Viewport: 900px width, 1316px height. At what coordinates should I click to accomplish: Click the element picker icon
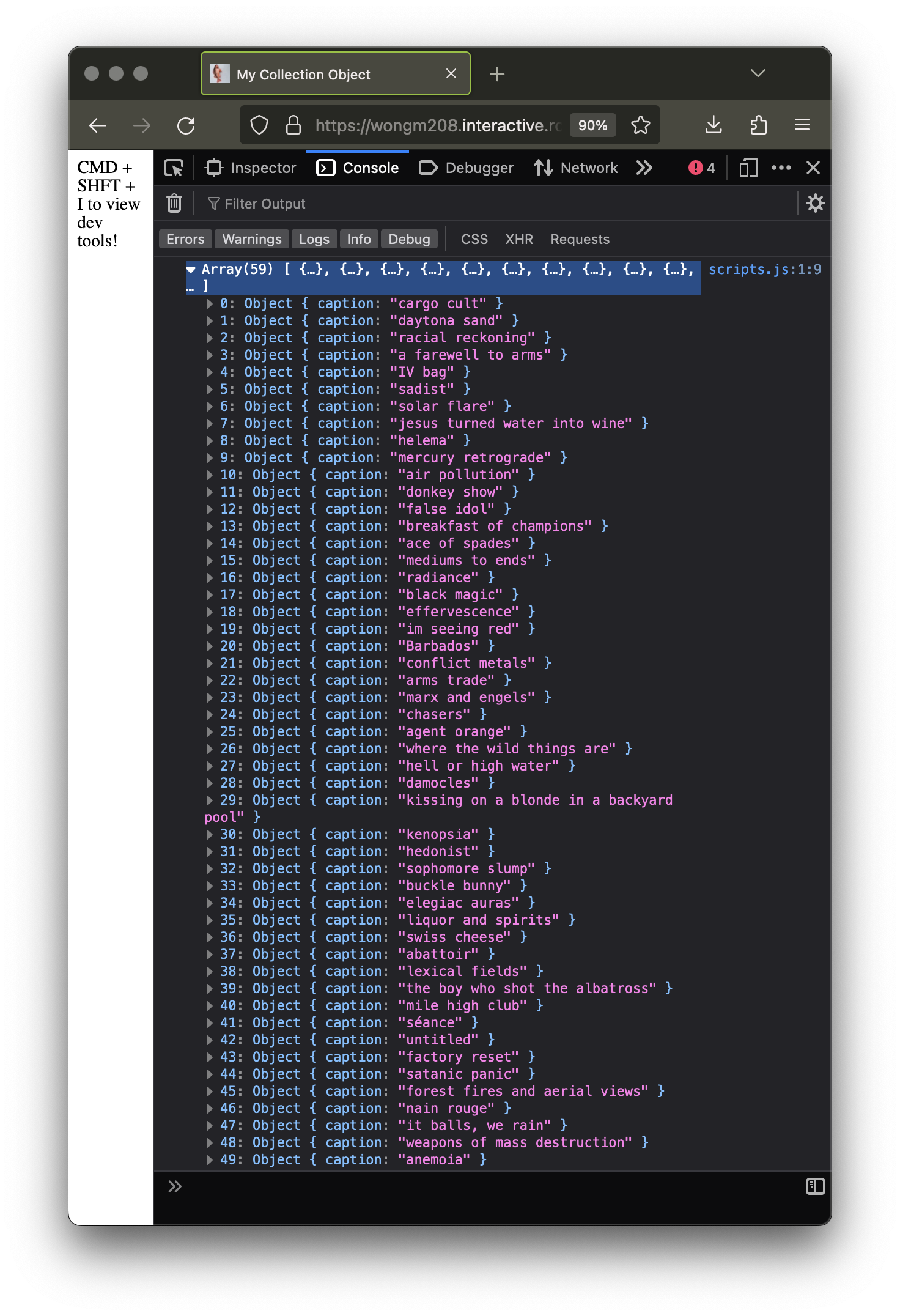click(x=174, y=168)
